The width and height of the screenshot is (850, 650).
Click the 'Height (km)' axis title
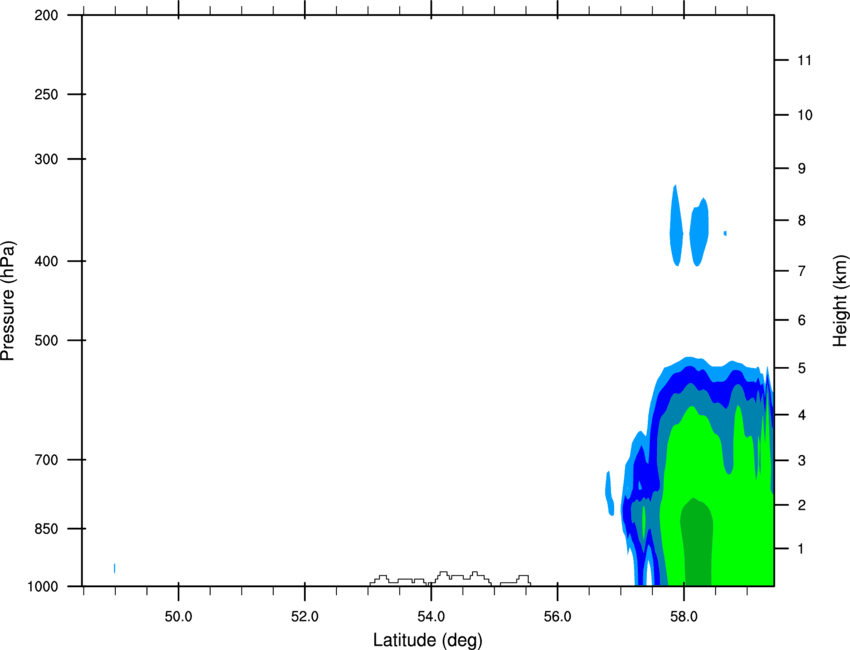840,301
